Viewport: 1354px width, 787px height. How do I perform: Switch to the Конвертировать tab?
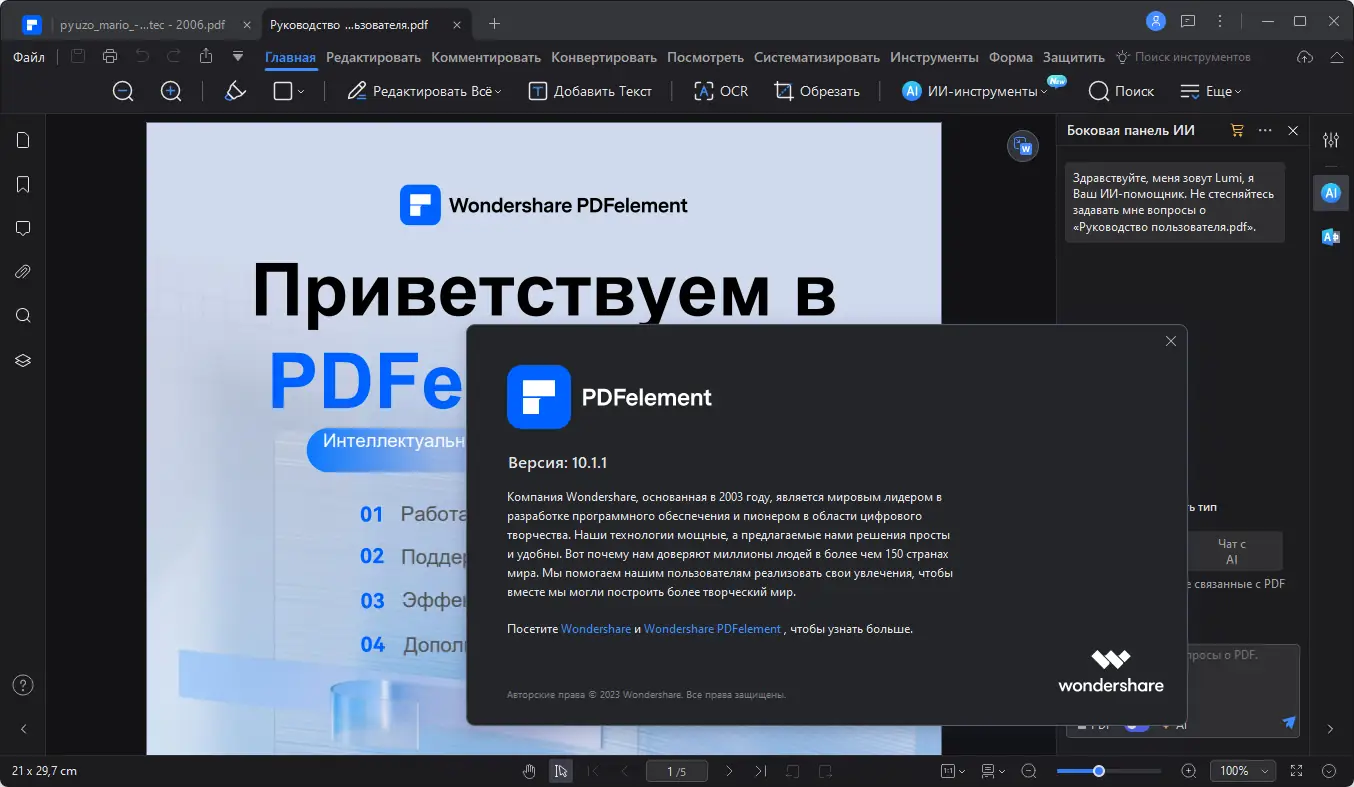click(603, 57)
